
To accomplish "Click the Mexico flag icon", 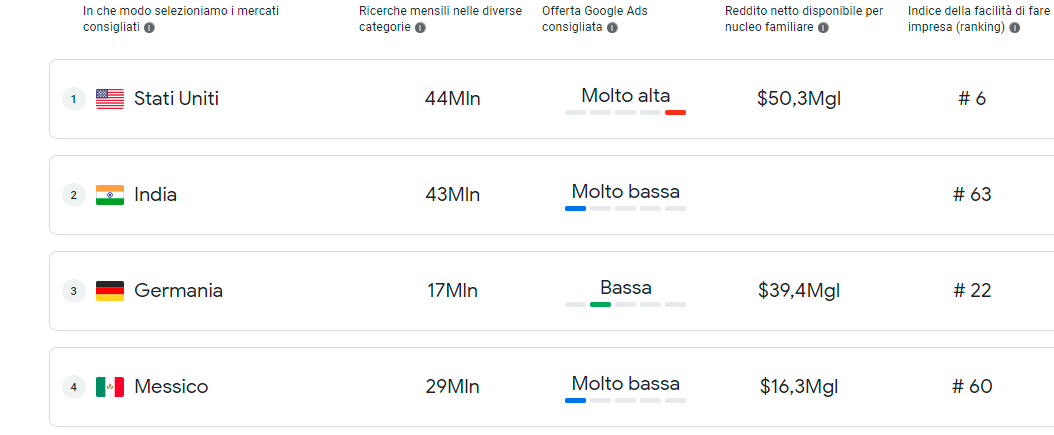I will (110, 387).
